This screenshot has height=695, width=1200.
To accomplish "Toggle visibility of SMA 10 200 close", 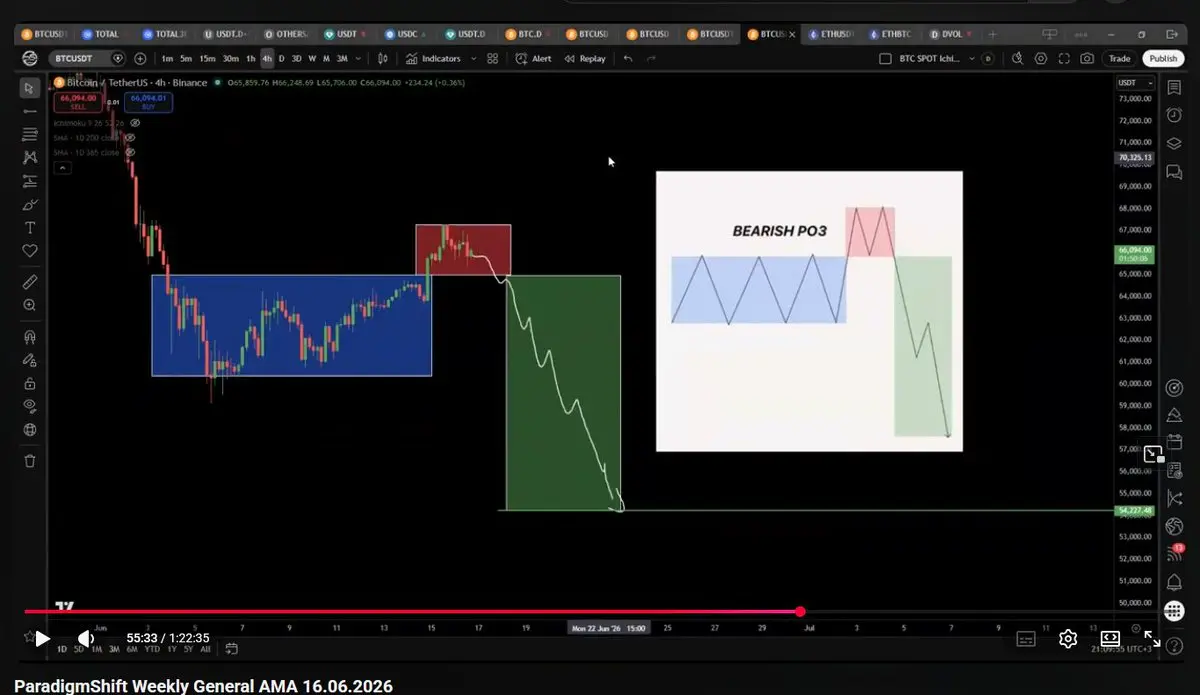I will pos(130,137).
